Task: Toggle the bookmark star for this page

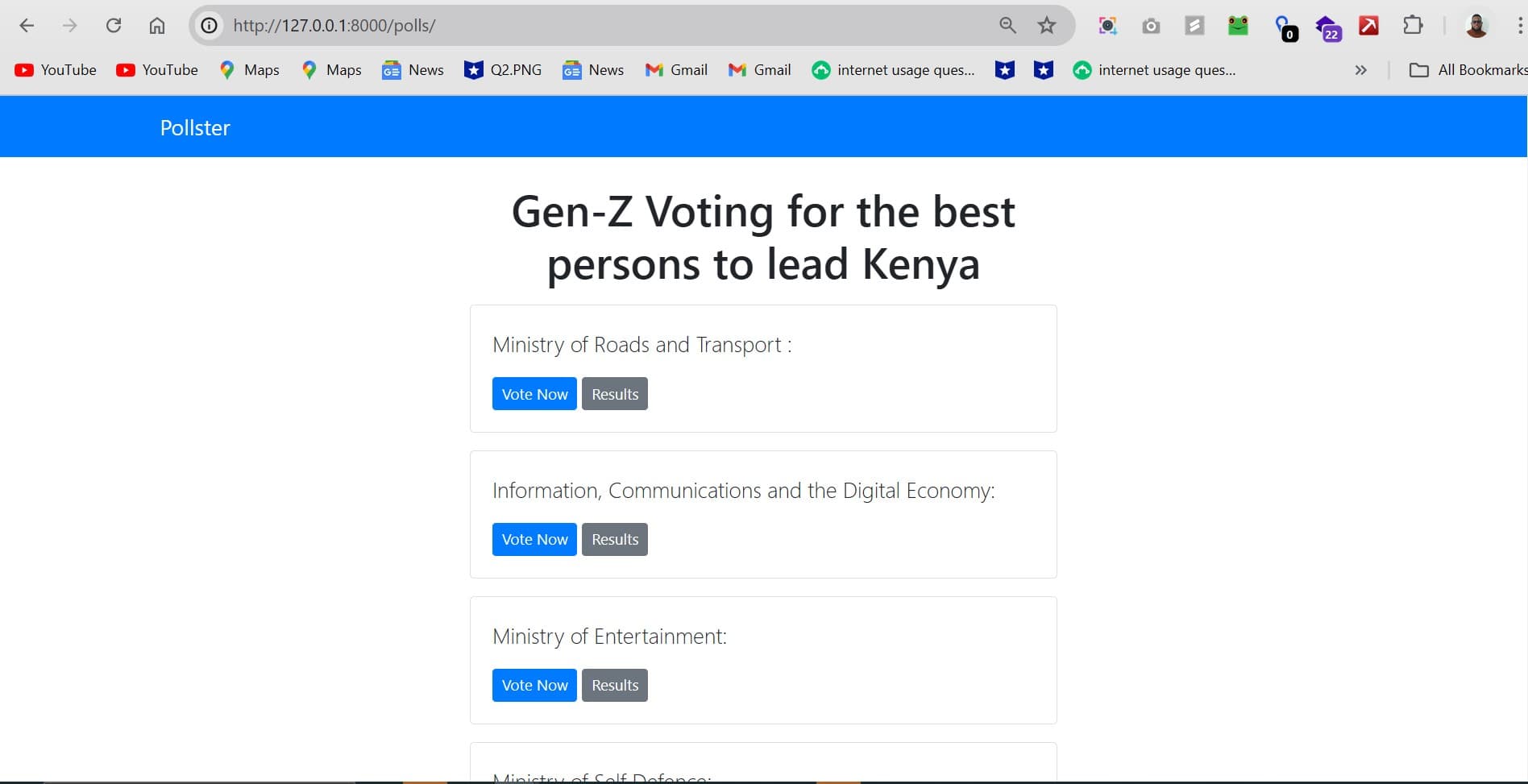Action: 1045,25
